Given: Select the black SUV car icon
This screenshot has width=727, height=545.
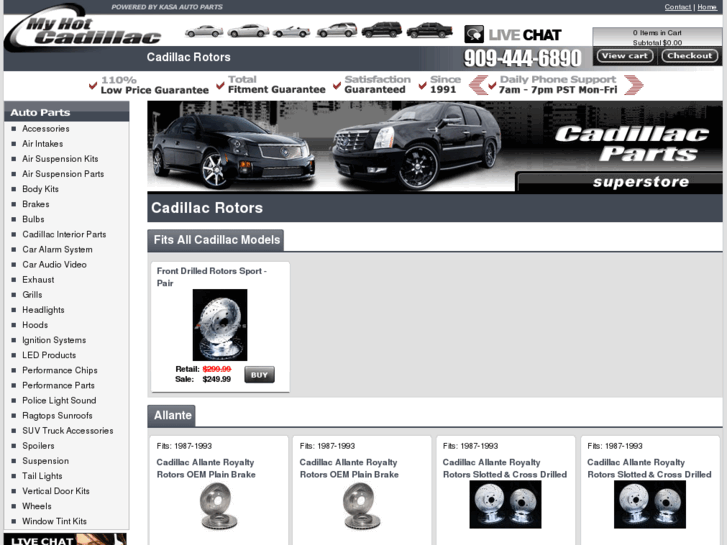Looking at the screenshot, I should [382, 30].
